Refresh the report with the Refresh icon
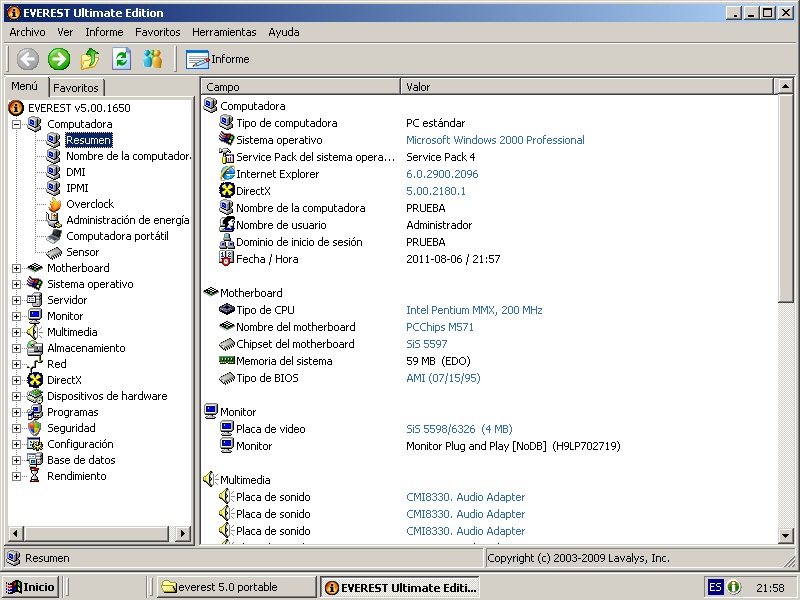The height and width of the screenshot is (600, 800). (x=121, y=59)
